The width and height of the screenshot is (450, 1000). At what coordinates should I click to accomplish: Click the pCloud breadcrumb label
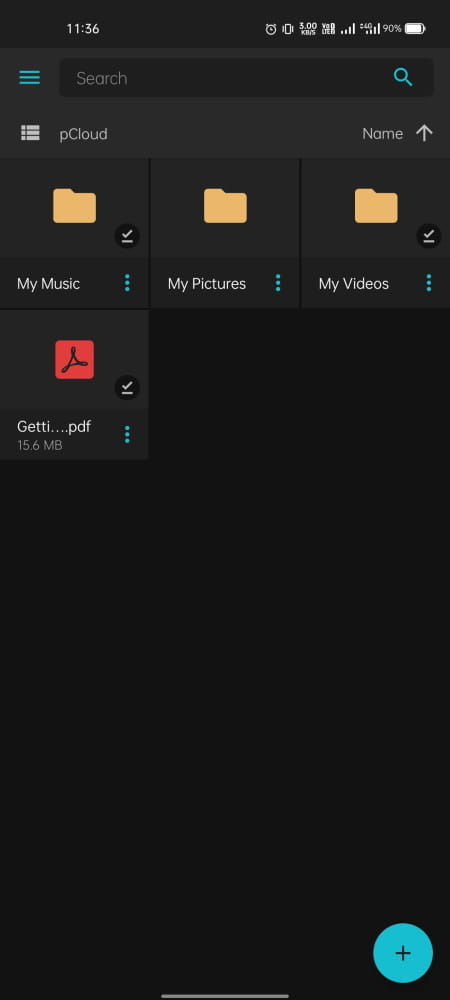tap(83, 134)
